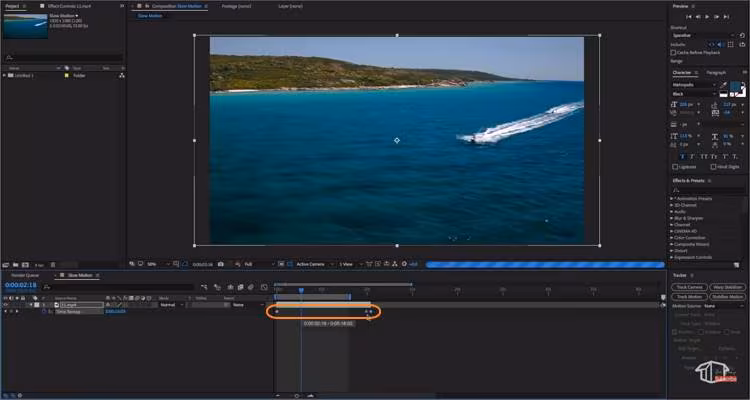Open the Black font style dropdown
750x400 pixels.
pos(694,94)
